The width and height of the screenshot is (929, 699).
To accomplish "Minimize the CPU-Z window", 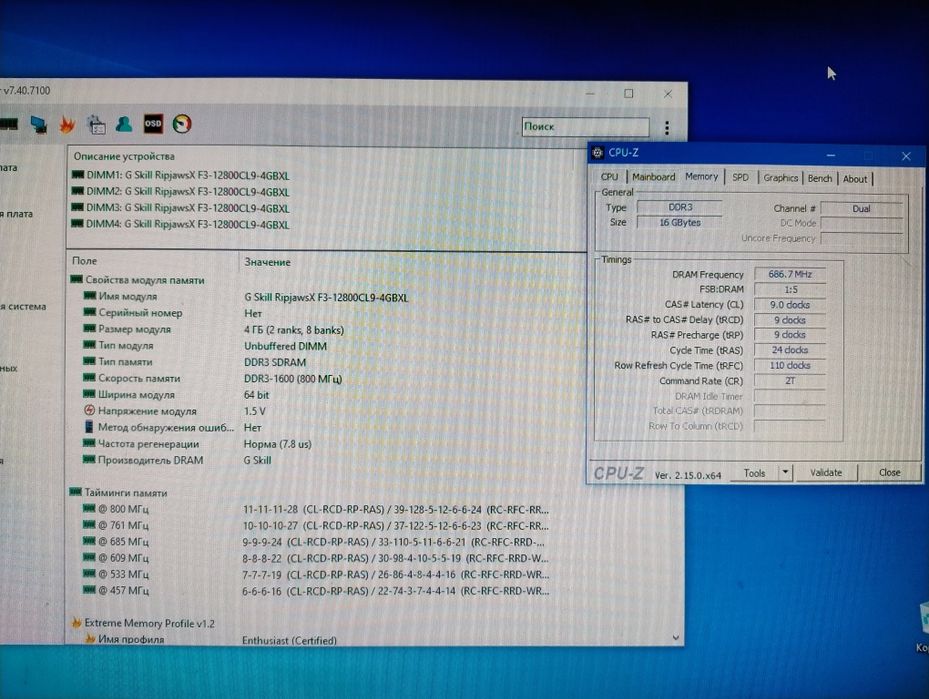I will [x=831, y=155].
